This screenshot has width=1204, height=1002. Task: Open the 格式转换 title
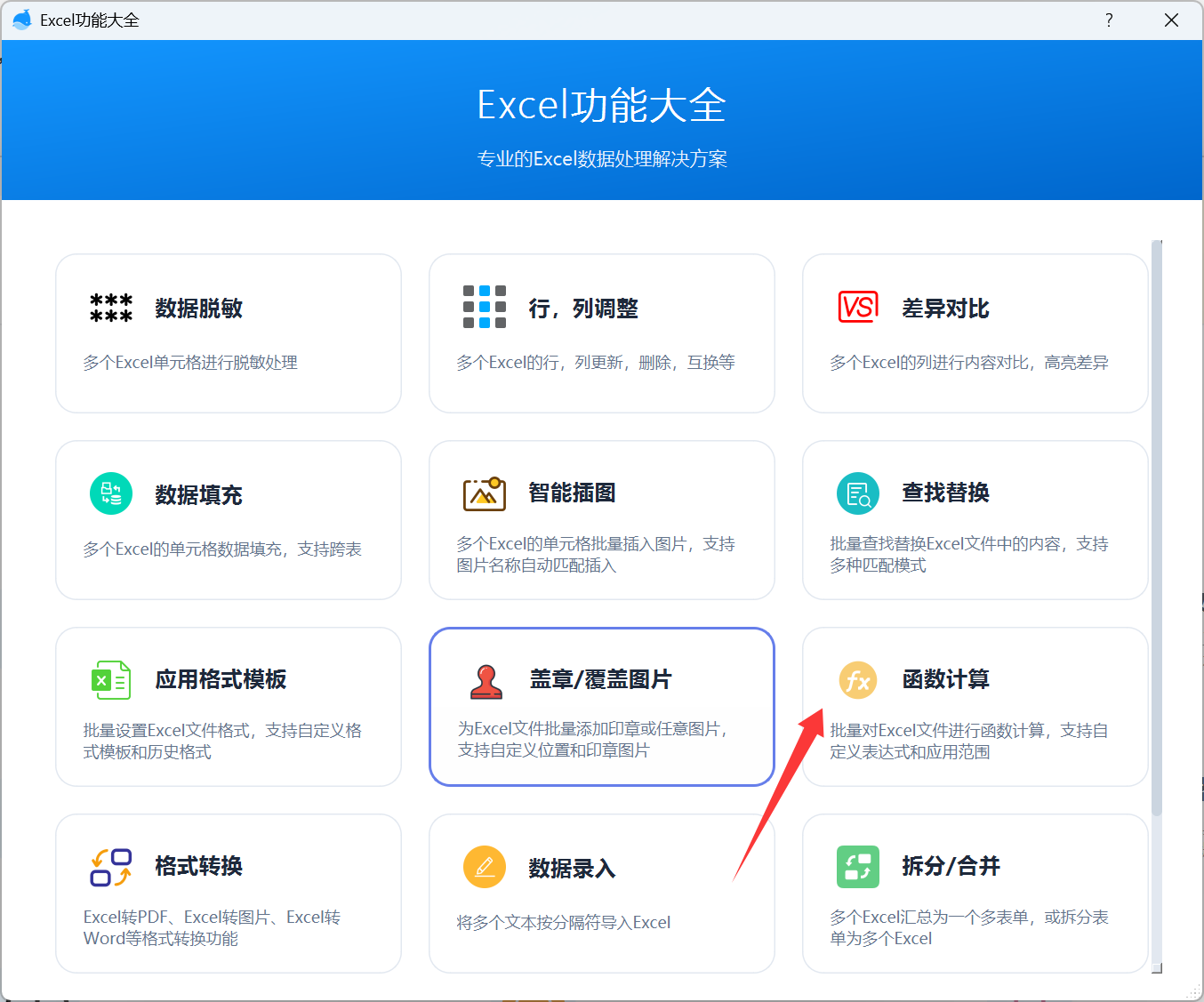[x=199, y=866]
